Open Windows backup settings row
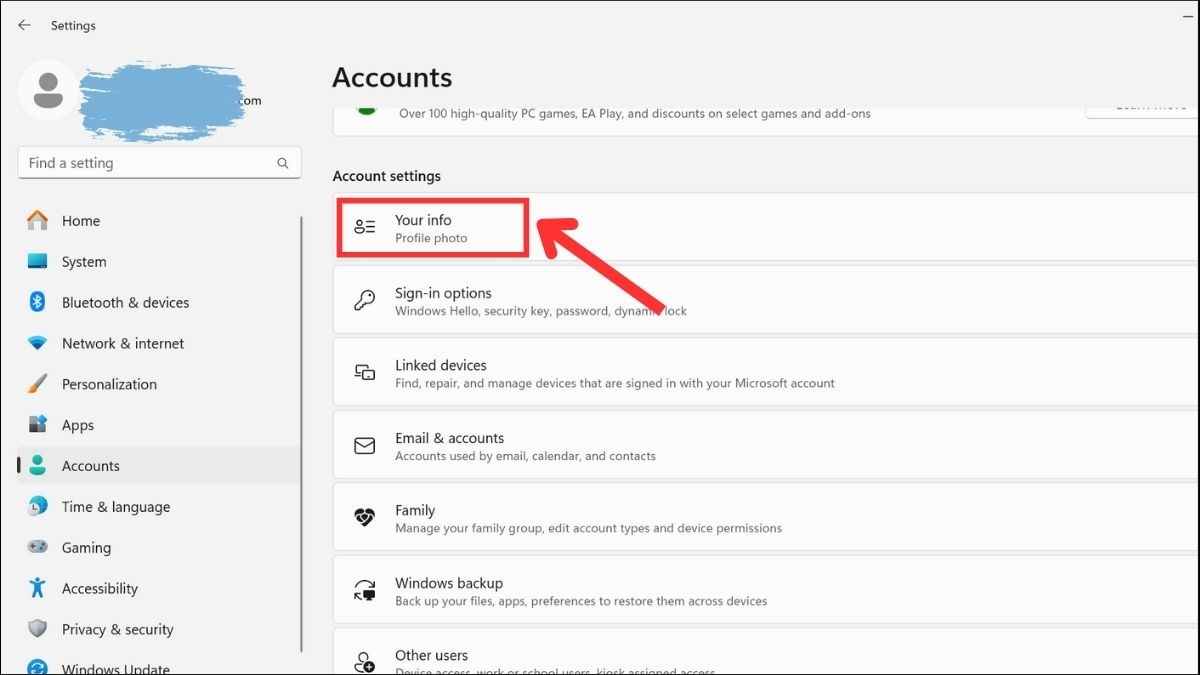This screenshot has height=675, width=1200. (764, 590)
